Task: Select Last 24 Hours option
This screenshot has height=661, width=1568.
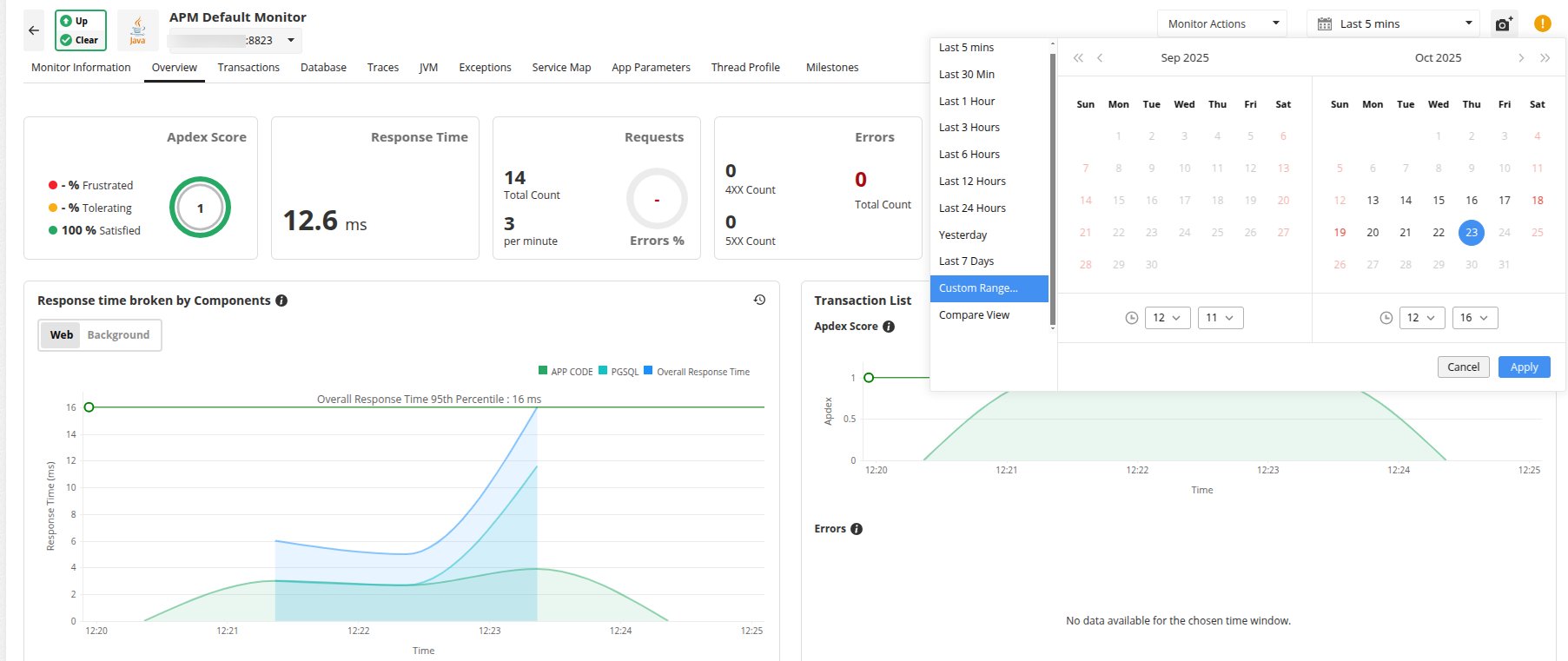Action: (989, 208)
